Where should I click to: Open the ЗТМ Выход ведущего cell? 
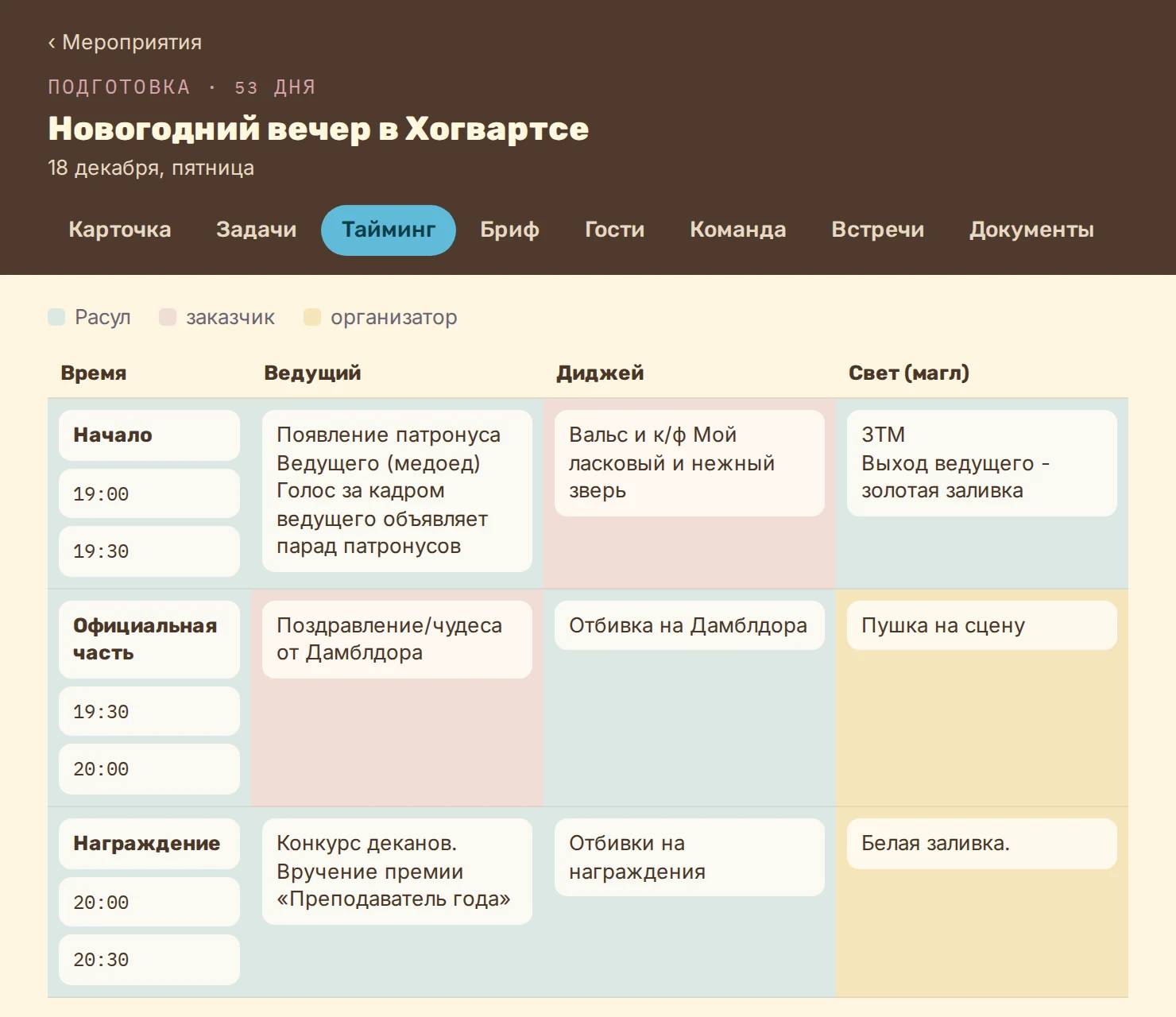(x=982, y=463)
